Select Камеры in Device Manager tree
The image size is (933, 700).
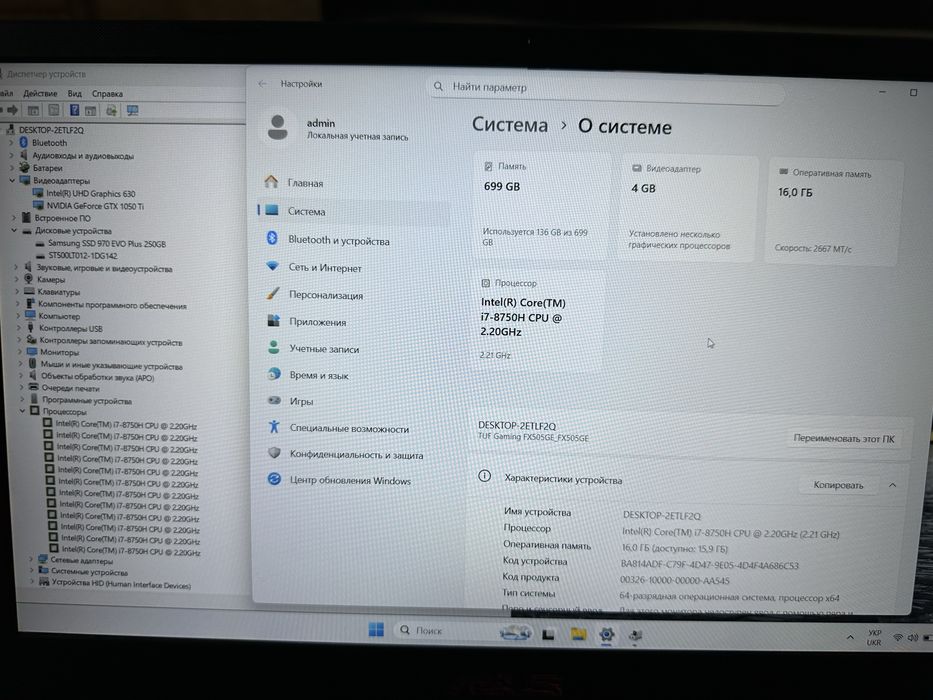pyautogui.click(x=51, y=279)
